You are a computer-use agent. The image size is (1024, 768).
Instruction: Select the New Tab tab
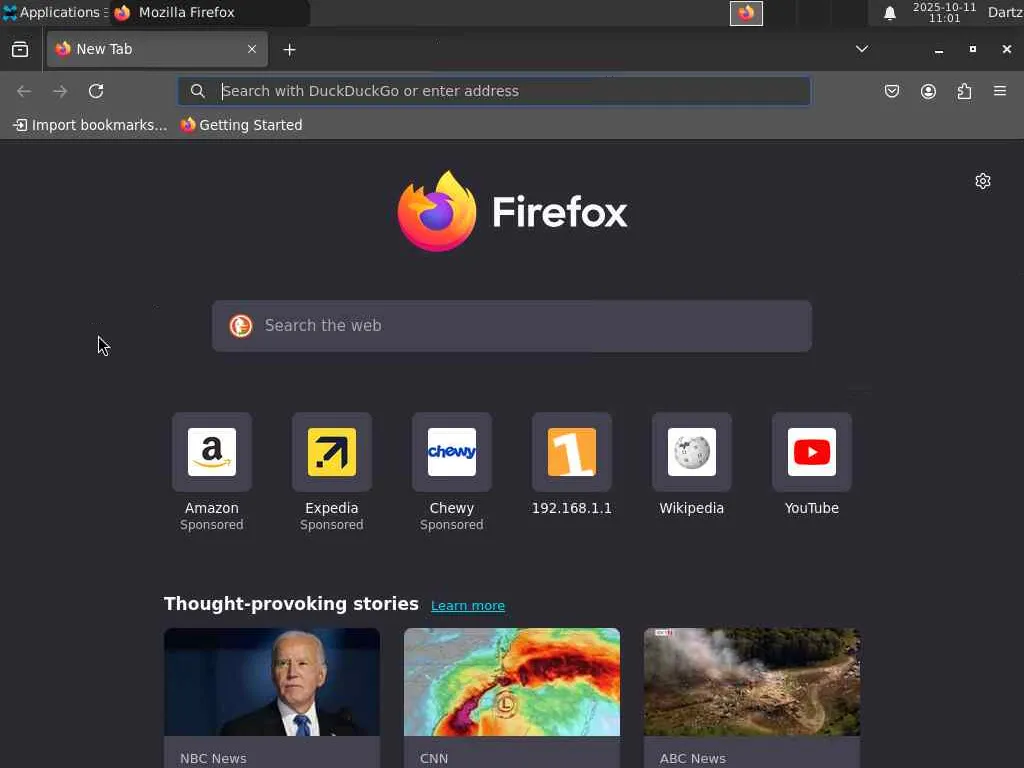(x=157, y=49)
